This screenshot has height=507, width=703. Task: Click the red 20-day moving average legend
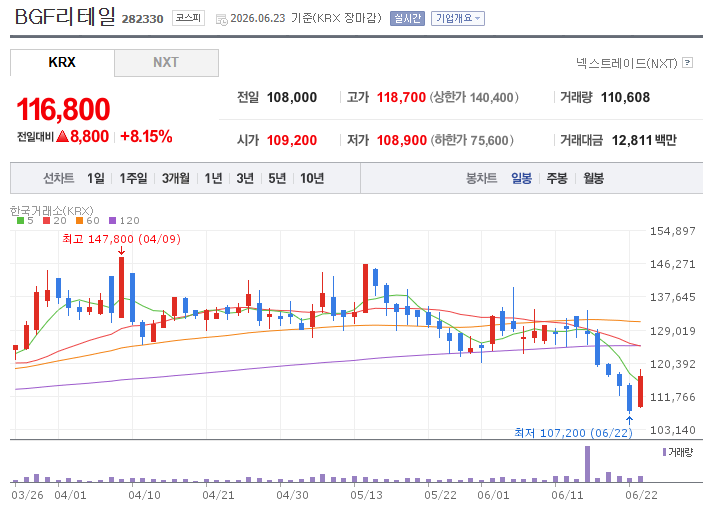point(55,221)
